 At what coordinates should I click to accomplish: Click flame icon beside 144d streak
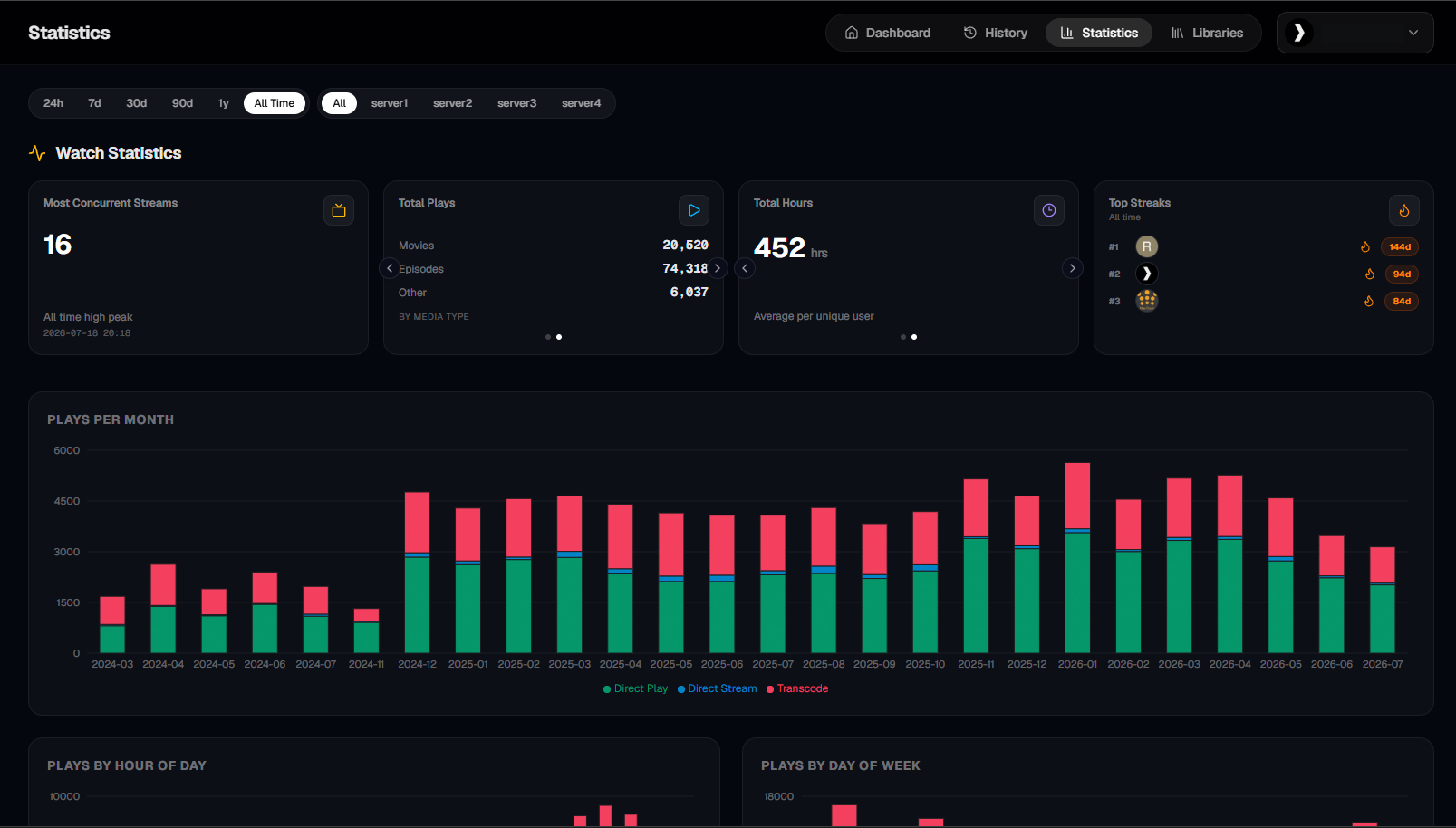pyautogui.click(x=1365, y=246)
